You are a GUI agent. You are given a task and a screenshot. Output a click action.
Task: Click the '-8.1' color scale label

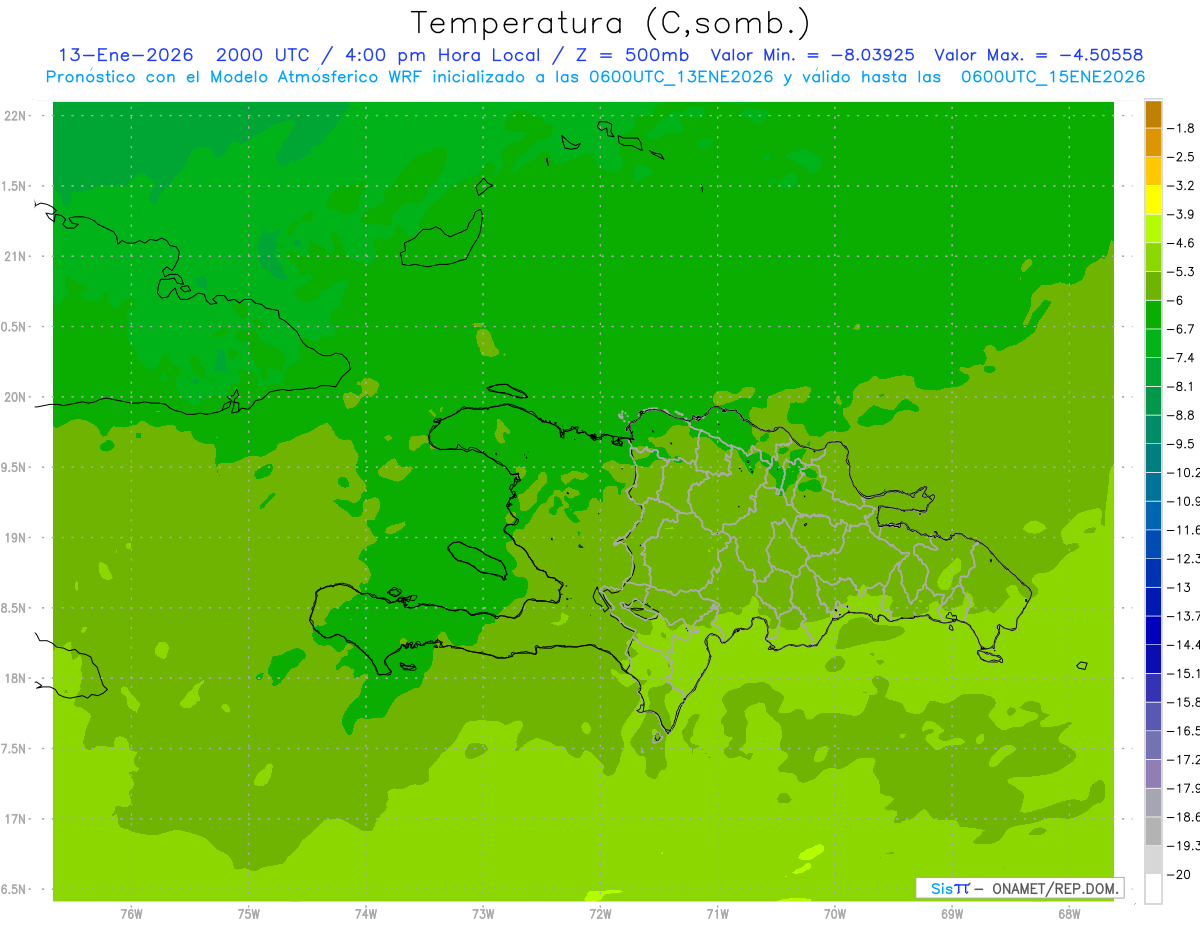[x=1181, y=386]
